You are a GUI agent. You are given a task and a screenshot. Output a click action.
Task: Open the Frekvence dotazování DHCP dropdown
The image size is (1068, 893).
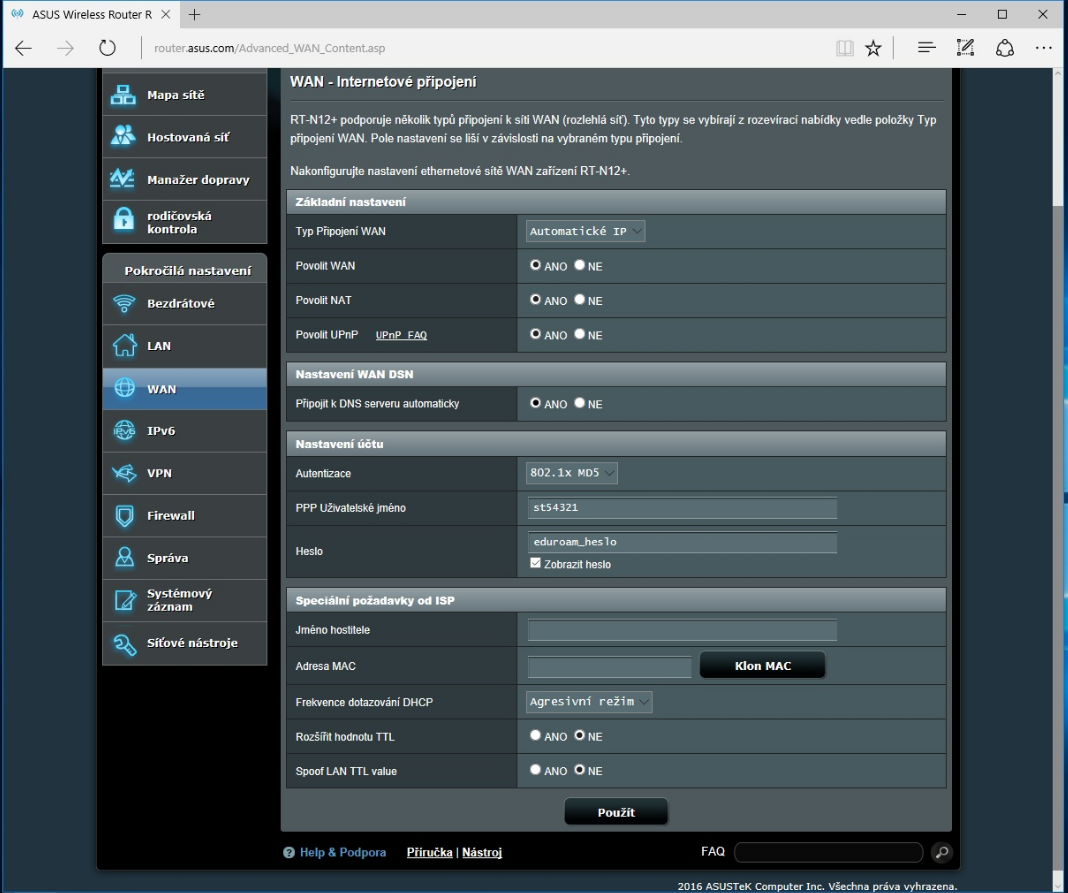[589, 702]
